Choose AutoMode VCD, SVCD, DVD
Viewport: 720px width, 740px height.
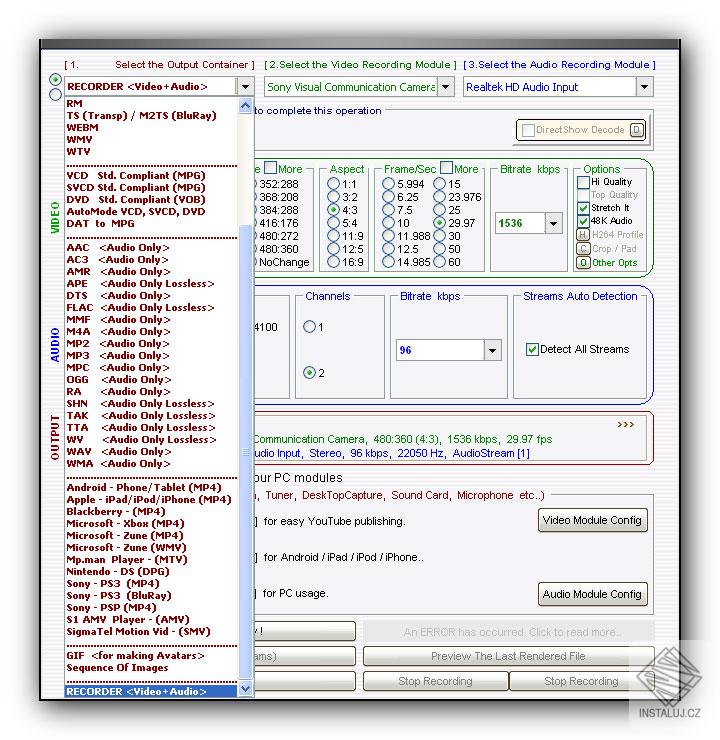pyautogui.click(x=136, y=212)
